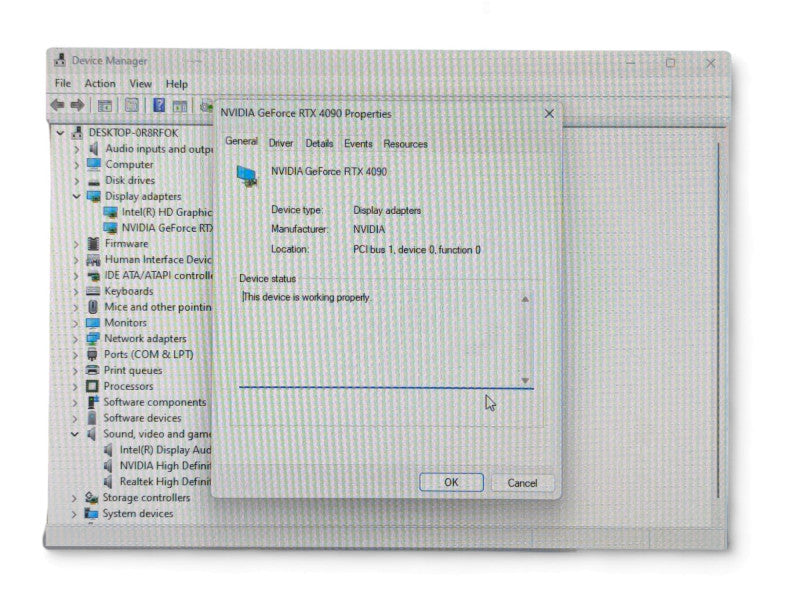Click the Manufacturer value 'NVIDIA'
The image size is (800, 602).
(369, 230)
